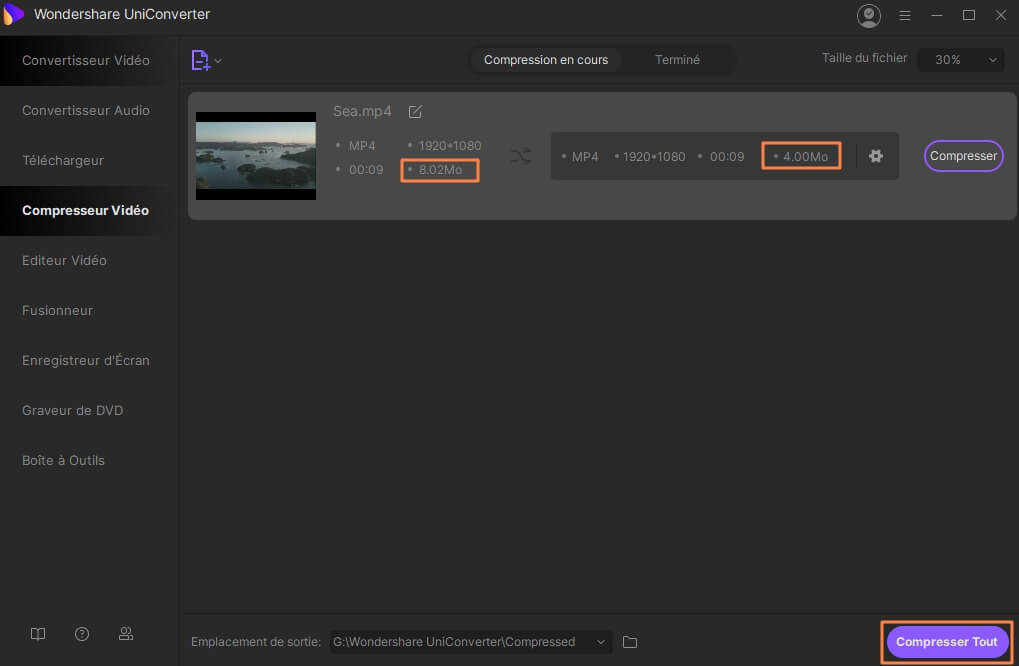Click the shuffle compare icon between file details

(520, 156)
